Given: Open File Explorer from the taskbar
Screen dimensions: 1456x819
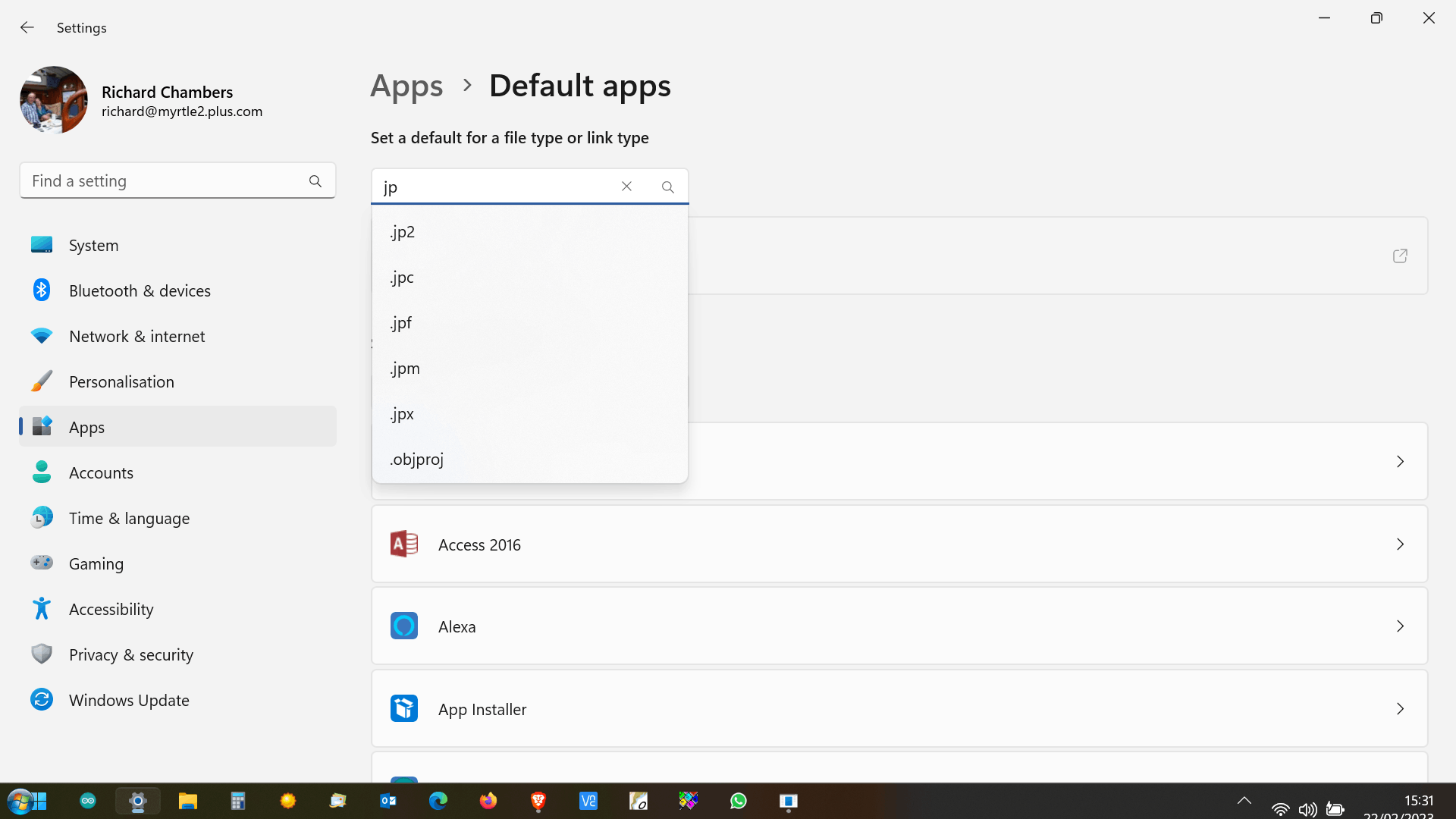Looking at the screenshot, I should click(x=188, y=801).
